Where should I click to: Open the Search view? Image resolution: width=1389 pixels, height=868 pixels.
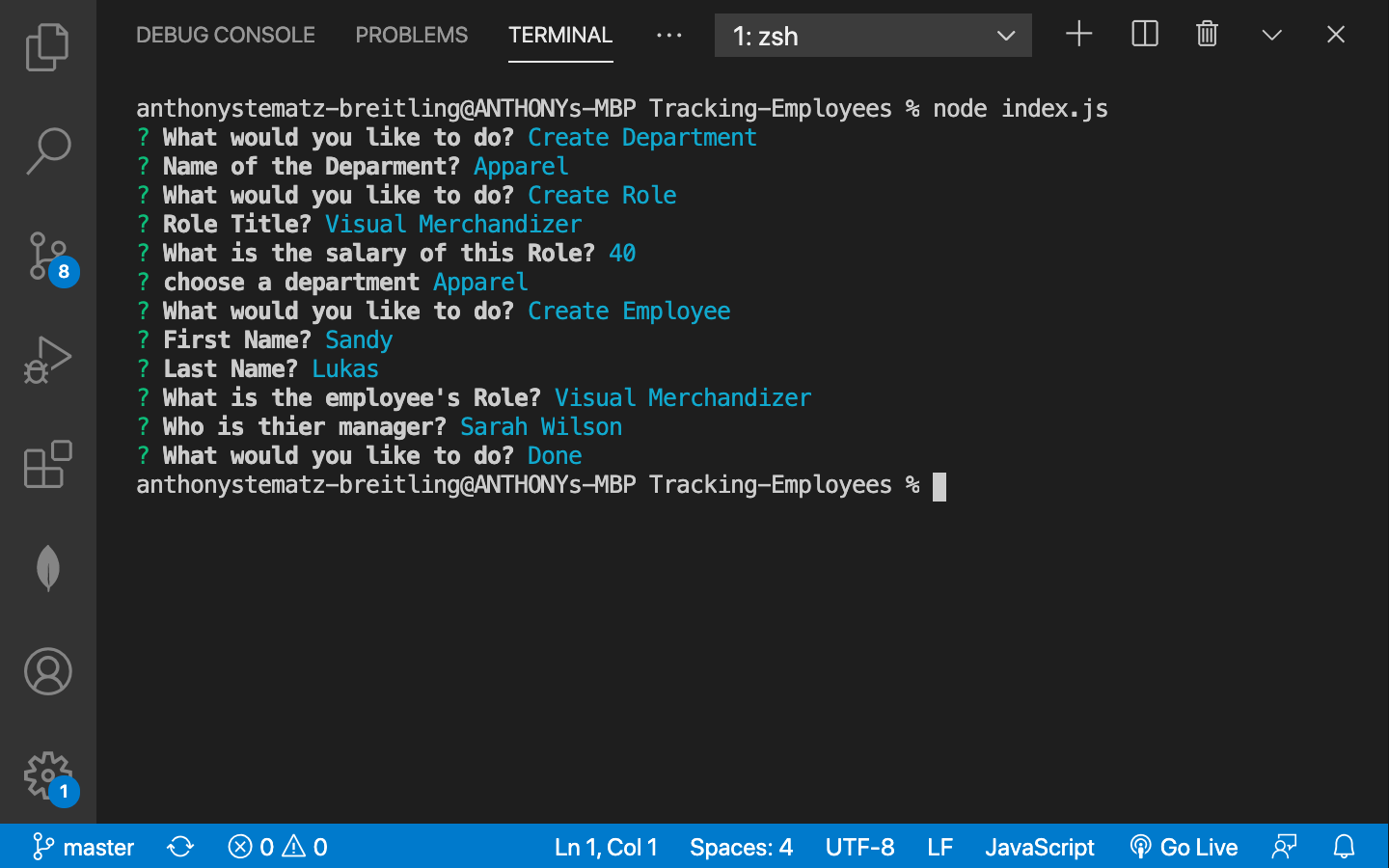coord(47,151)
